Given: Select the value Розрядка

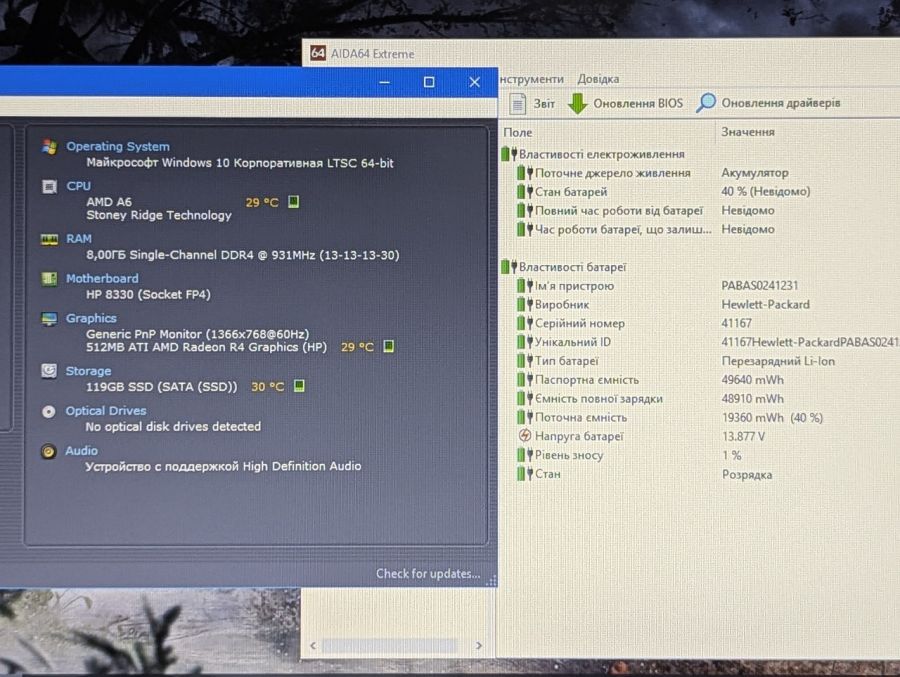Looking at the screenshot, I should (747, 475).
